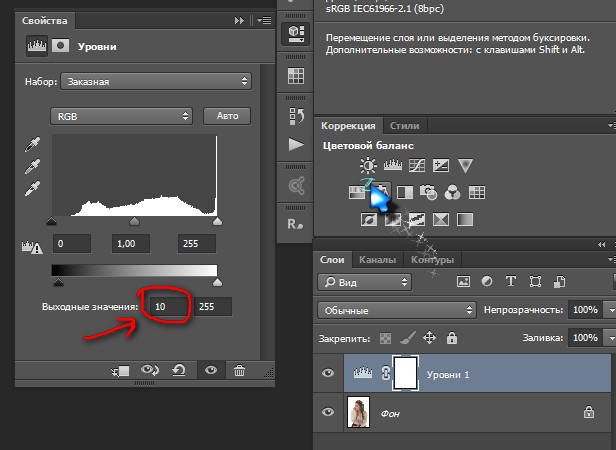Open the Actions panel play icon
Viewport: 616px width, 450px height.
[x=296, y=144]
